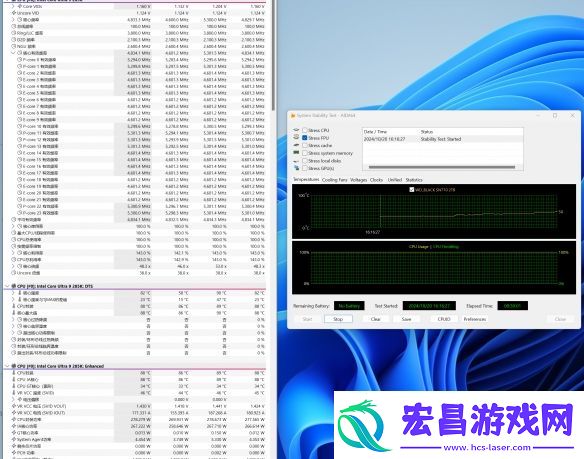584x459 pixels.
Task: Click the FPU icon beside Stress FPU
Action: tap(296, 137)
